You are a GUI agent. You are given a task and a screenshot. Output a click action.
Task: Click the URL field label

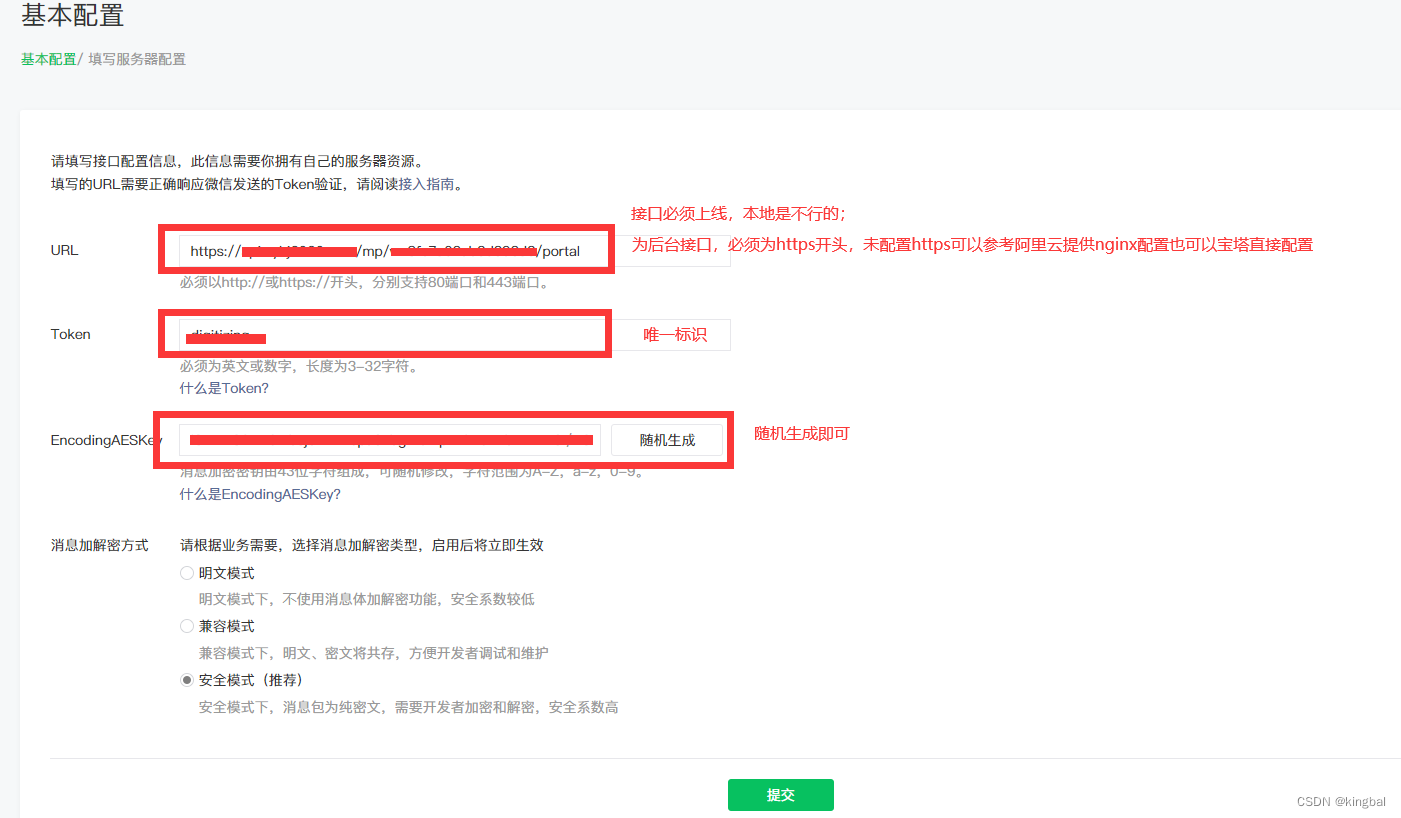click(x=64, y=250)
